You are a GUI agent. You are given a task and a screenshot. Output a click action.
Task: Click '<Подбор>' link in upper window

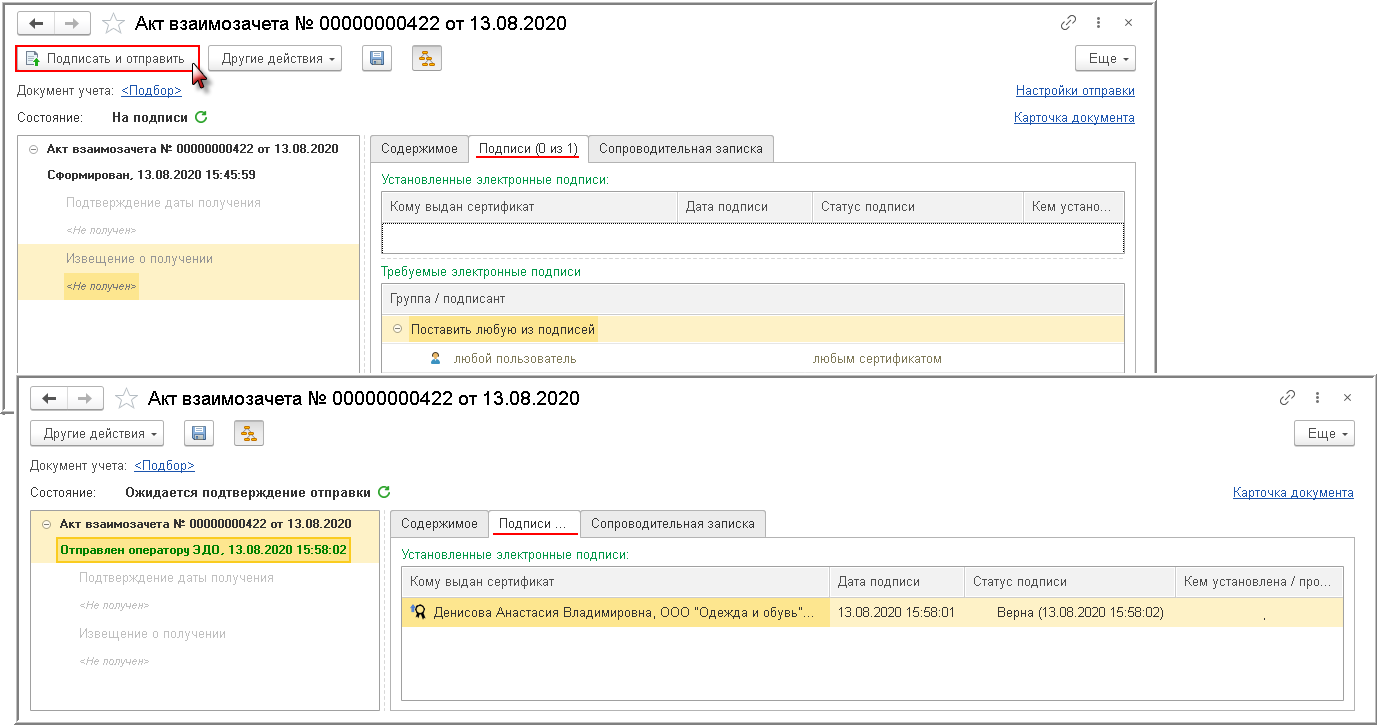click(151, 91)
